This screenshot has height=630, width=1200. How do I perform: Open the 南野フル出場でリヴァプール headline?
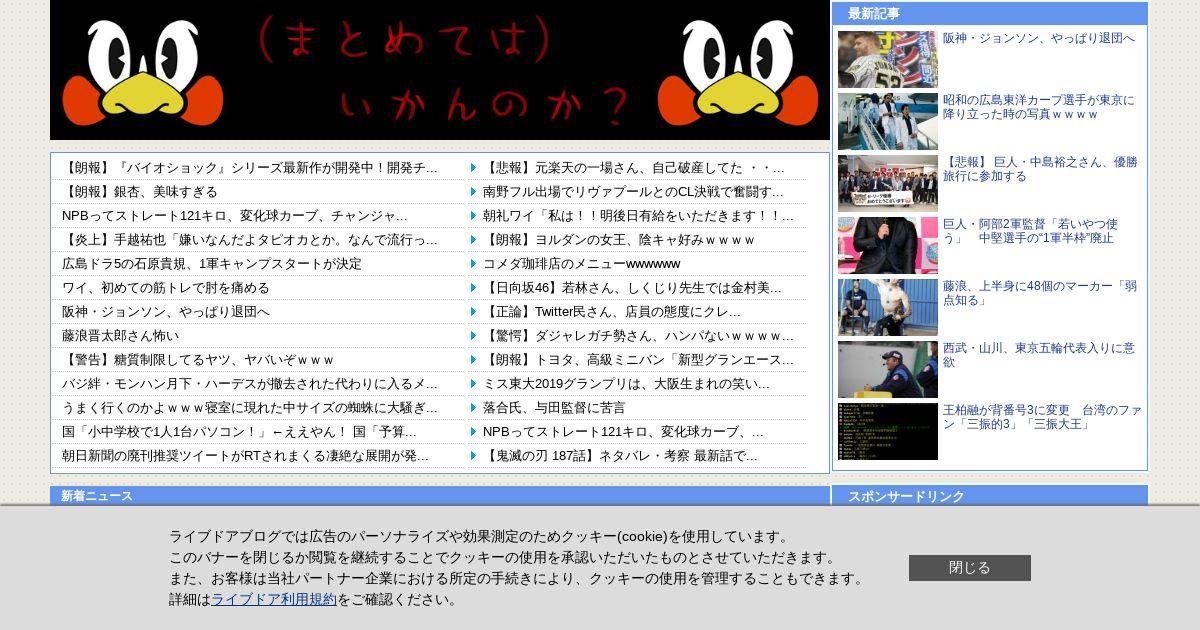click(634, 192)
